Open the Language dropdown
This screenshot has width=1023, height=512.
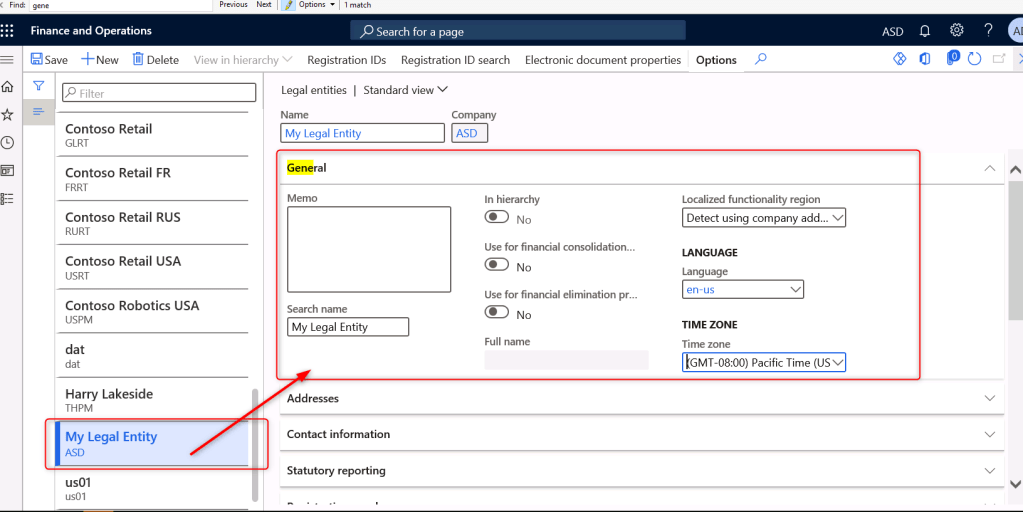pyautogui.click(x=743, y=290)
